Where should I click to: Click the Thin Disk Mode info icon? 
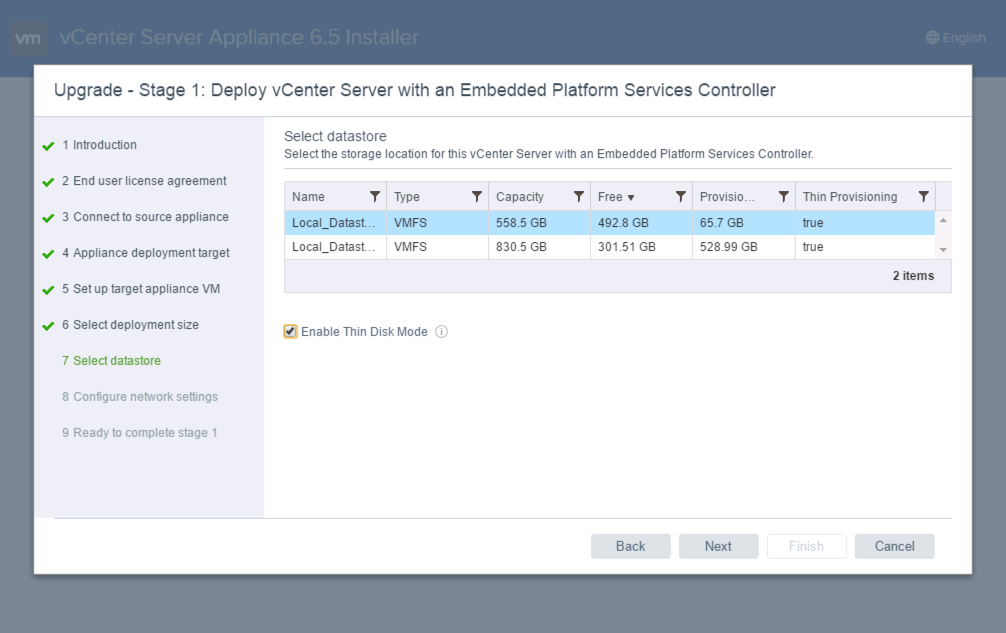pos(441,332)
